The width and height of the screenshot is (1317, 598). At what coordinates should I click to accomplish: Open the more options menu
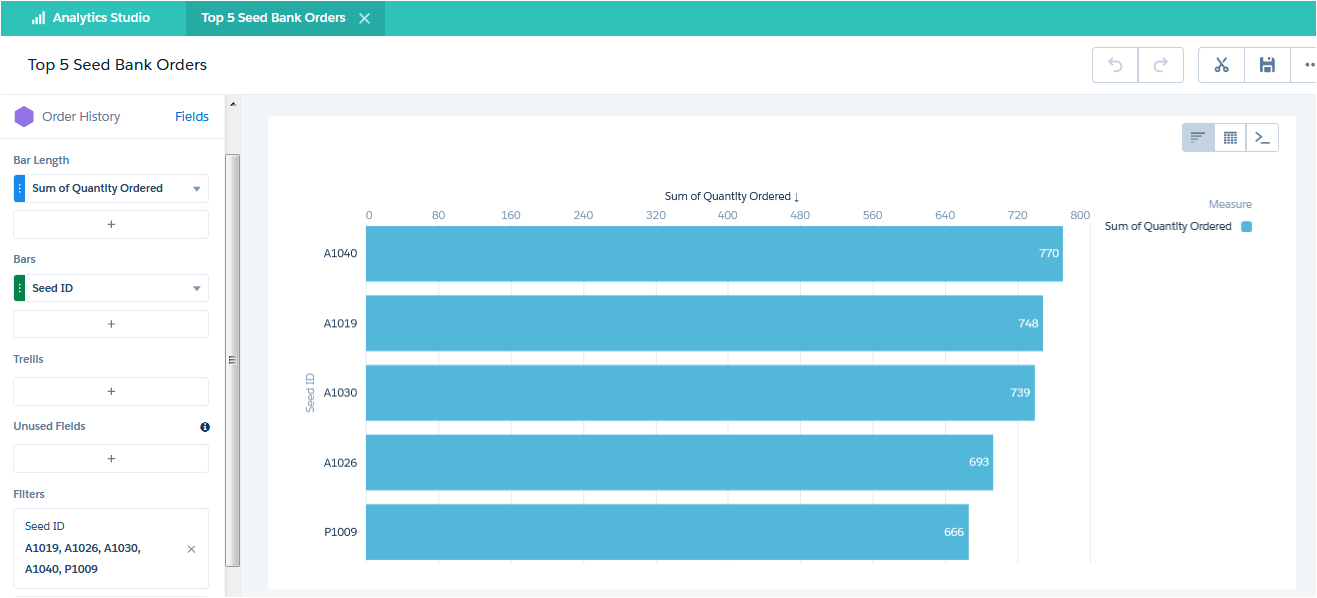(1306, 65)
